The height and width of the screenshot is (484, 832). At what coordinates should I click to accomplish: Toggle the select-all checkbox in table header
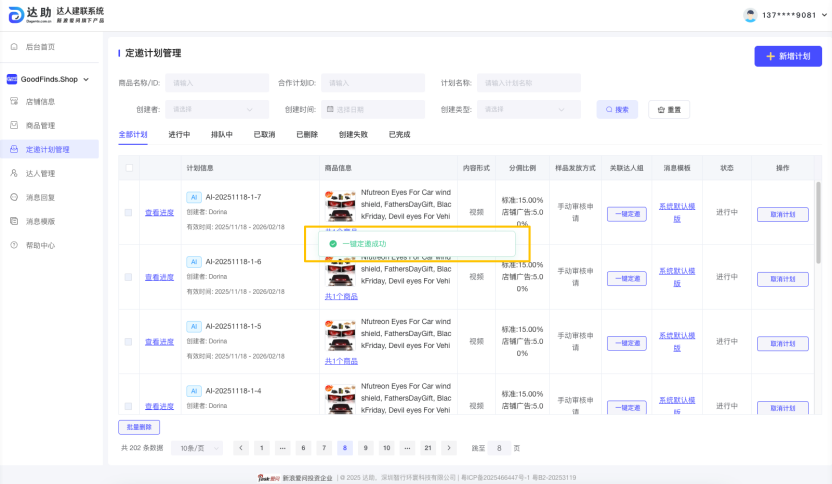point(128,168)
